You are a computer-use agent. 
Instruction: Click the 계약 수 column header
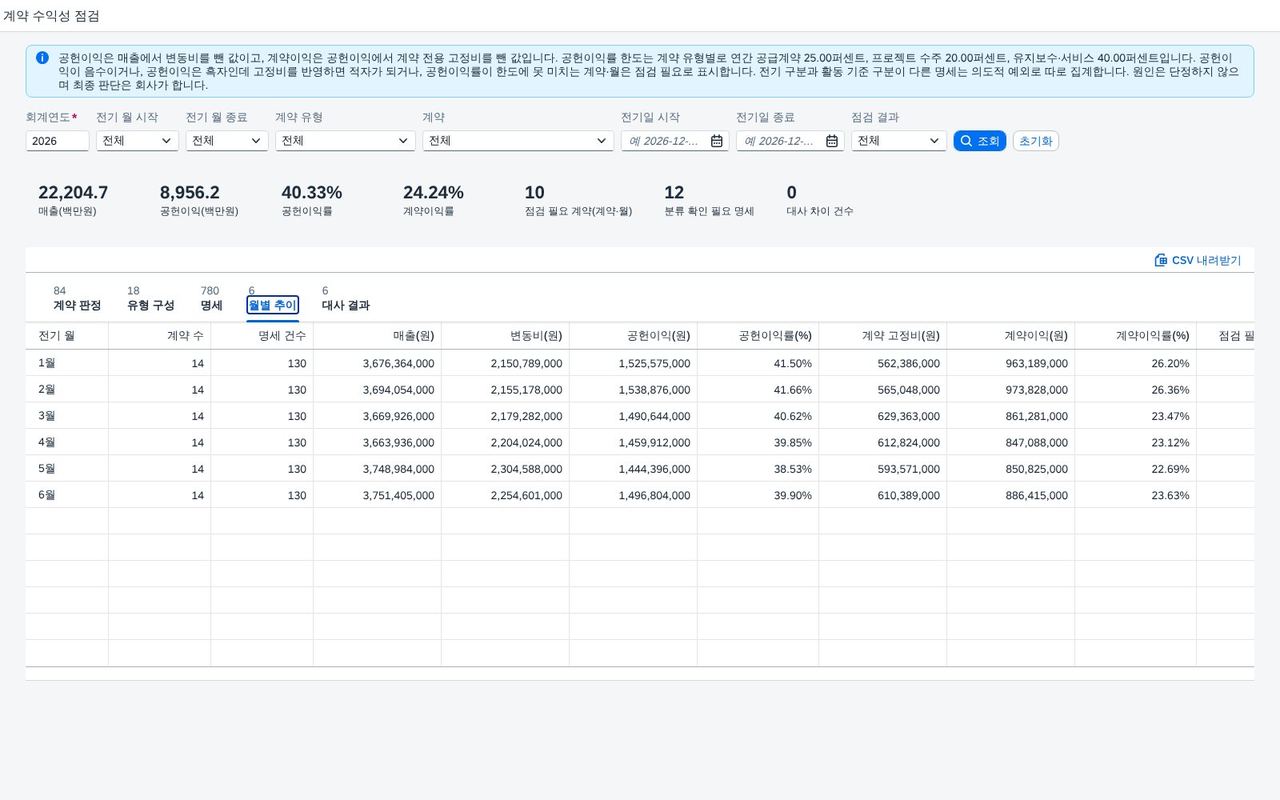[160, 336]
